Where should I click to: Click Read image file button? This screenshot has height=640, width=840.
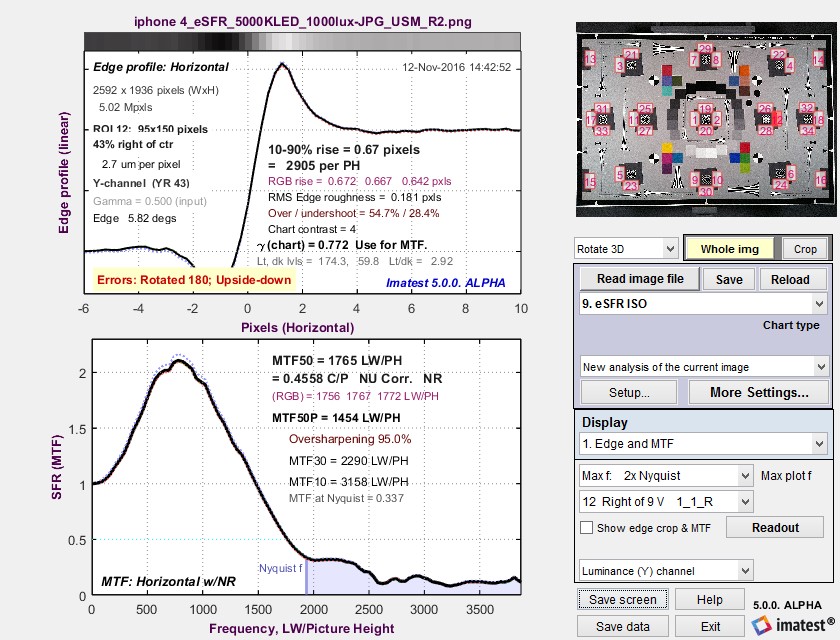coord(640,279)
